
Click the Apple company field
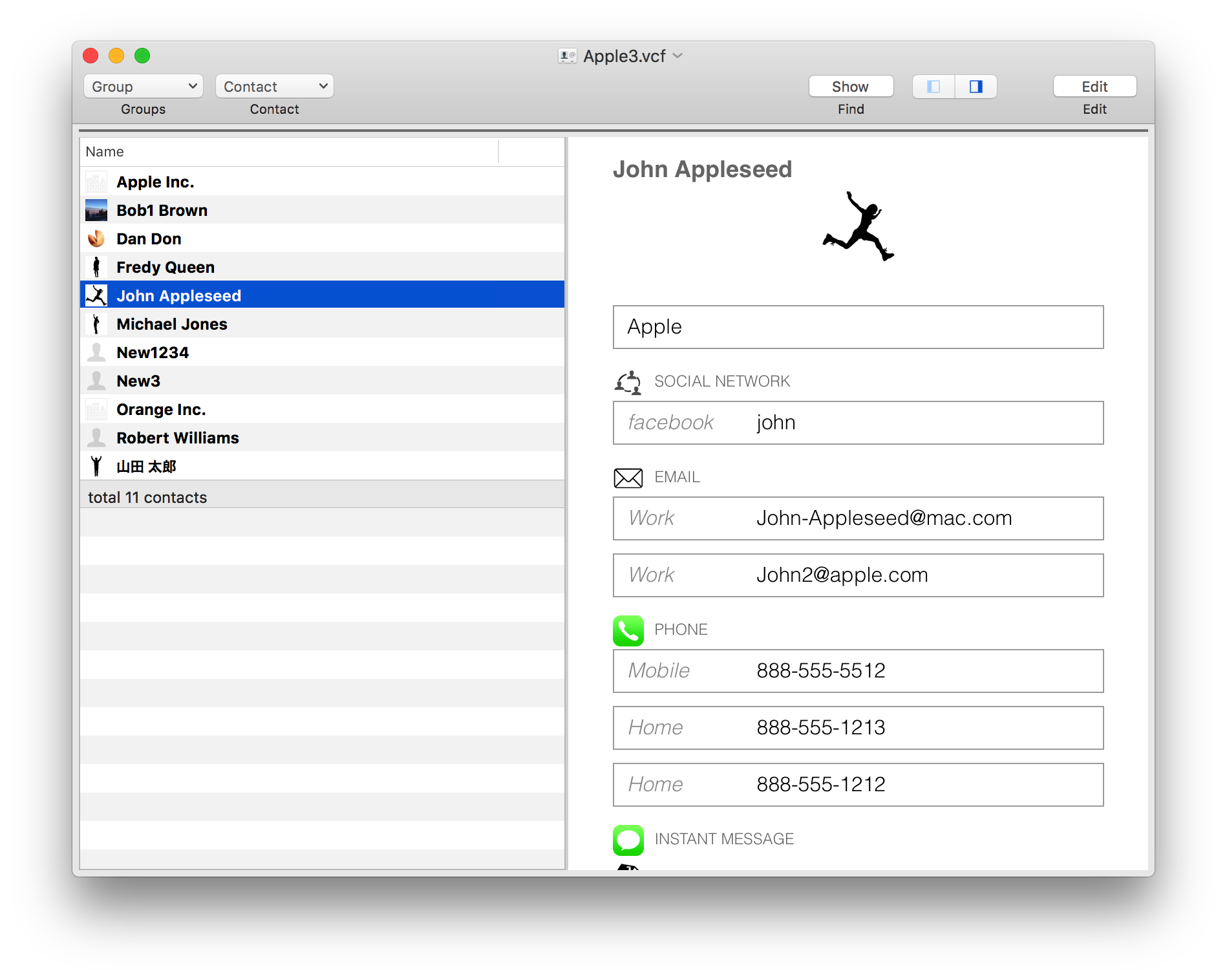858,327
